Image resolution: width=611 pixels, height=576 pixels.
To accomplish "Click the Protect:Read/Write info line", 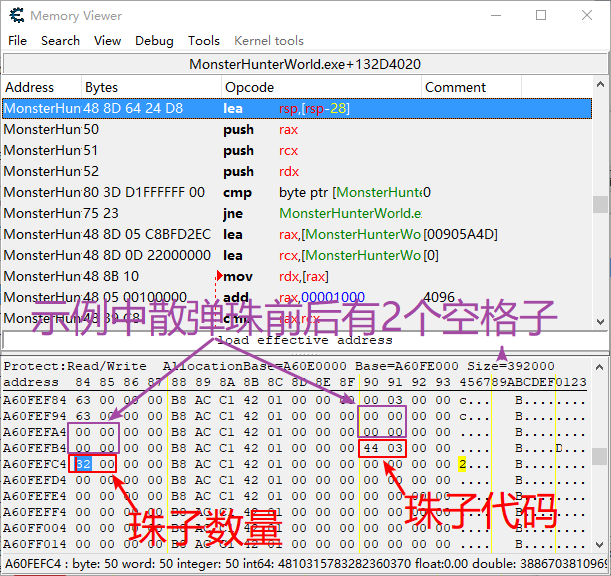I will [279, 366].
